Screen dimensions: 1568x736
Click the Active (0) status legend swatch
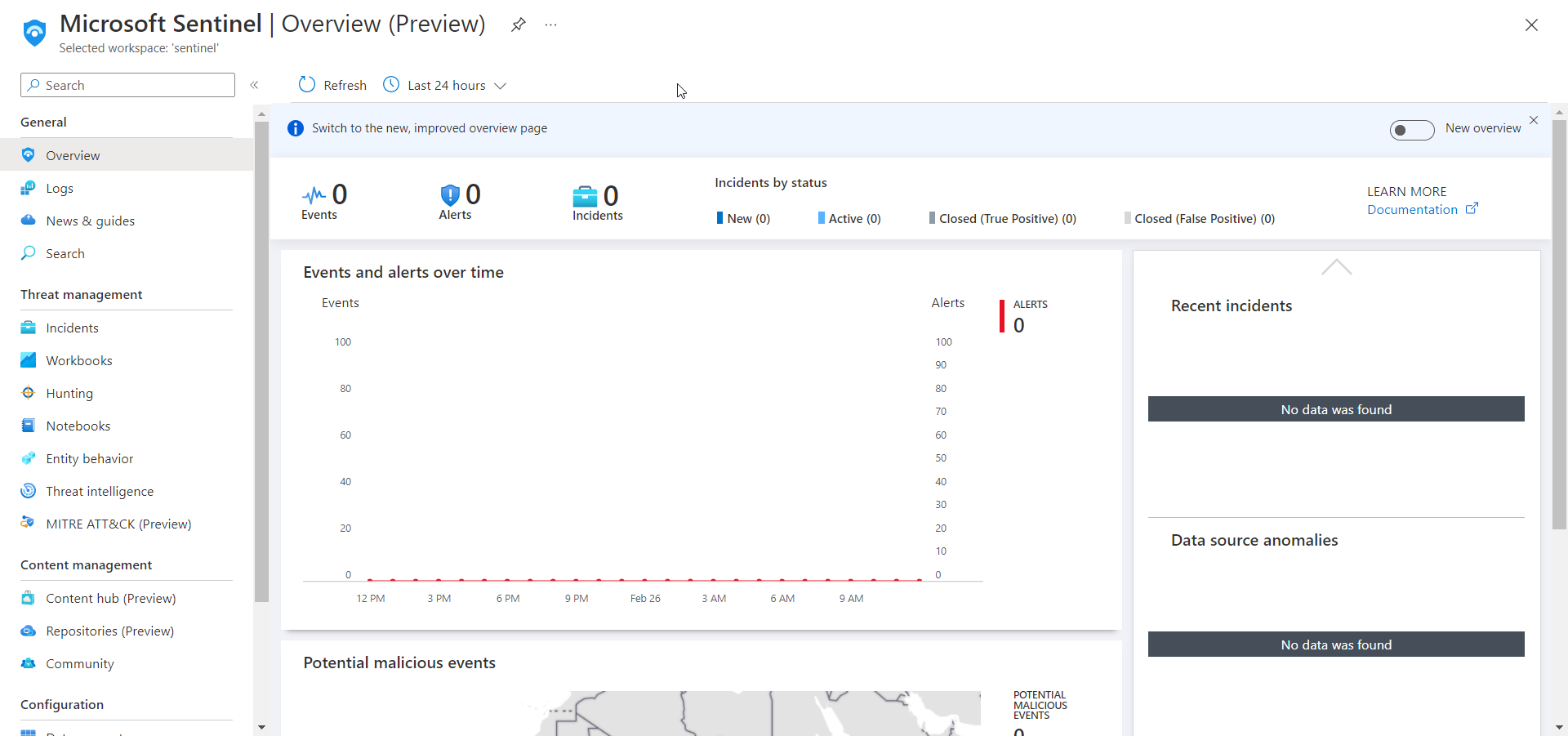click(821, 218)
